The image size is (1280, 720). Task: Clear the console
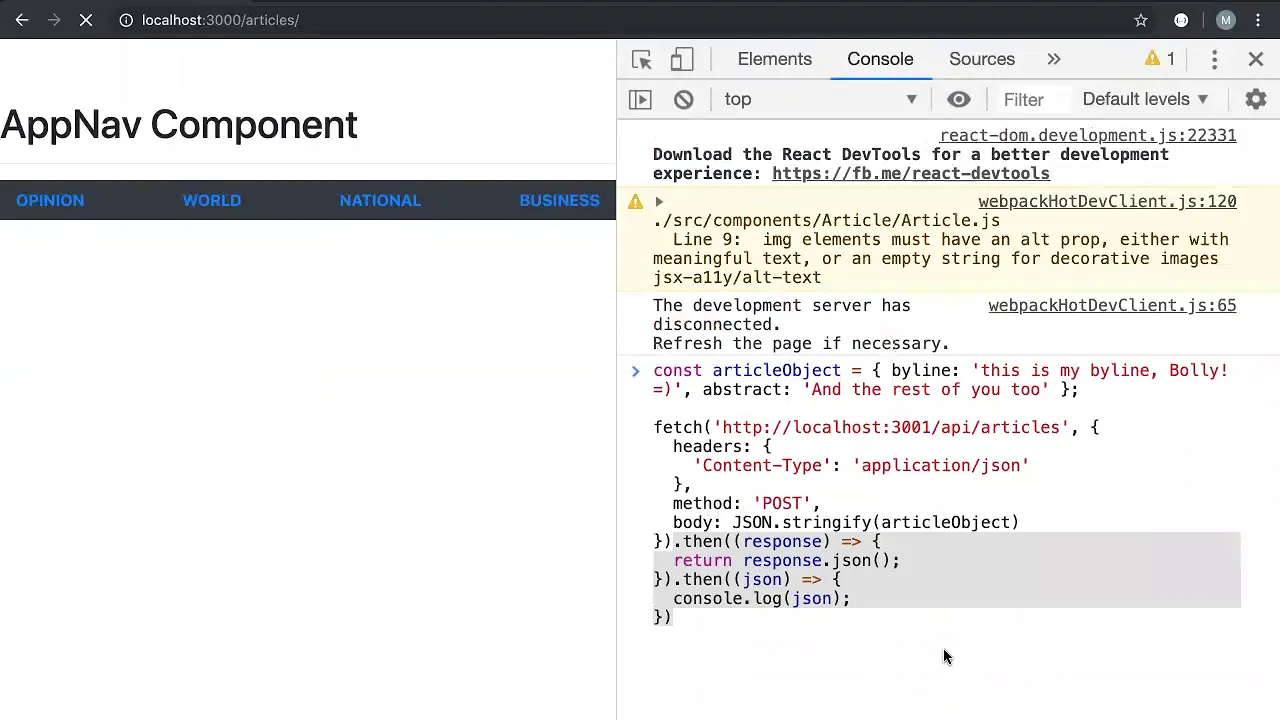[x=684, y=99]
